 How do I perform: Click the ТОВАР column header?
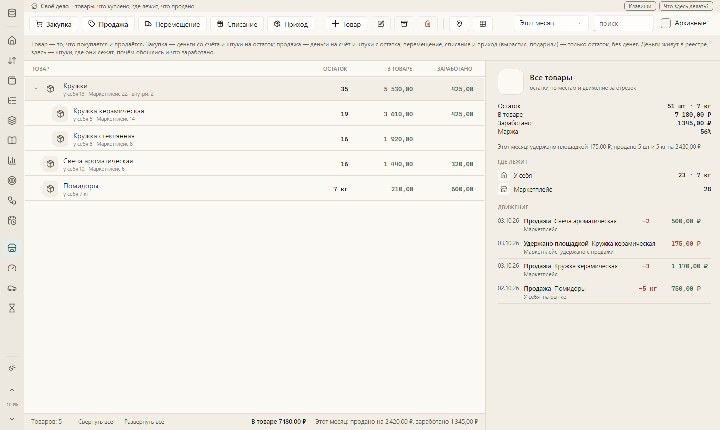40,69
